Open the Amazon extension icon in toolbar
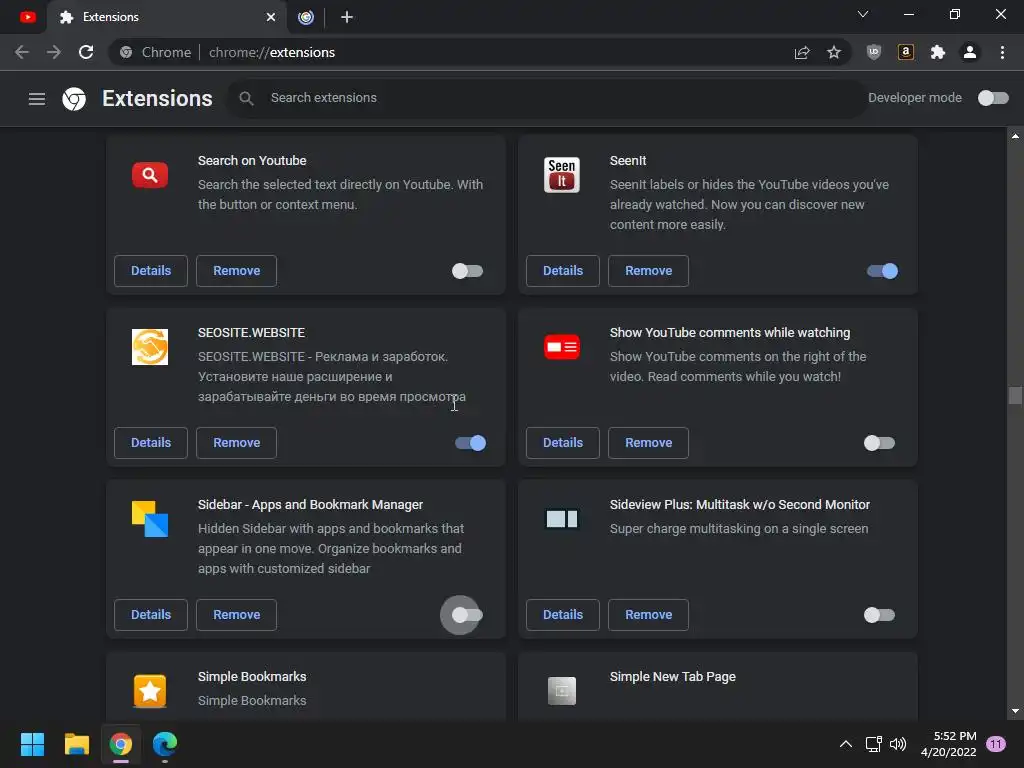1024x768 pixels. coord(906,52)
